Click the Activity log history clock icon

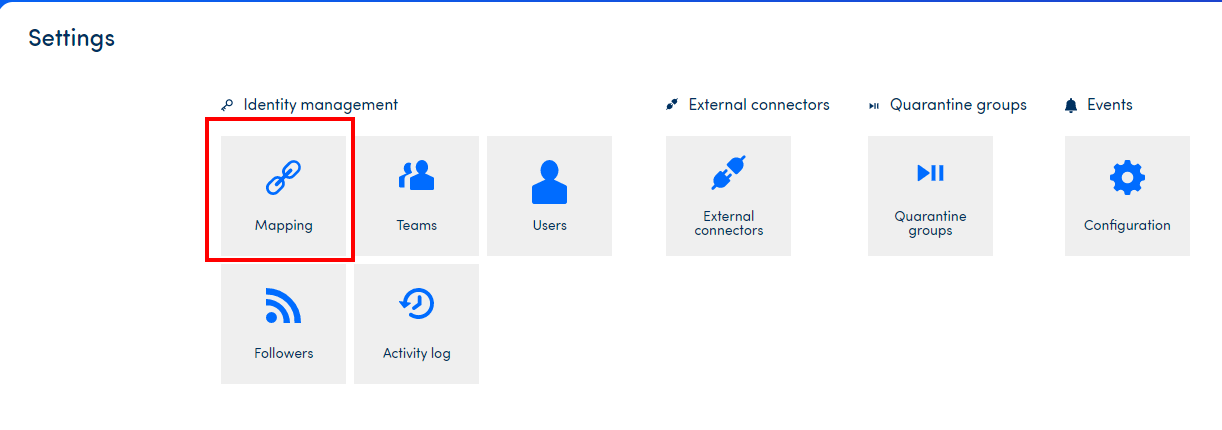[x=416, y=304]
